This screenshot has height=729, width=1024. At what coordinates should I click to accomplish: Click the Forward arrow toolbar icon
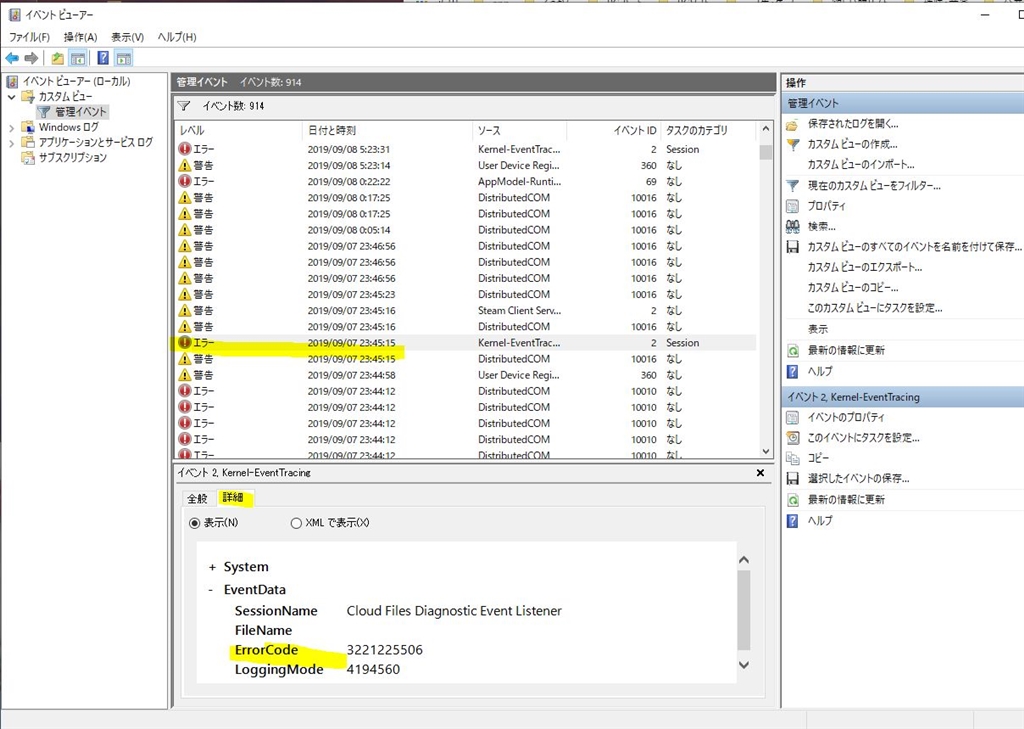pos(31,58)
